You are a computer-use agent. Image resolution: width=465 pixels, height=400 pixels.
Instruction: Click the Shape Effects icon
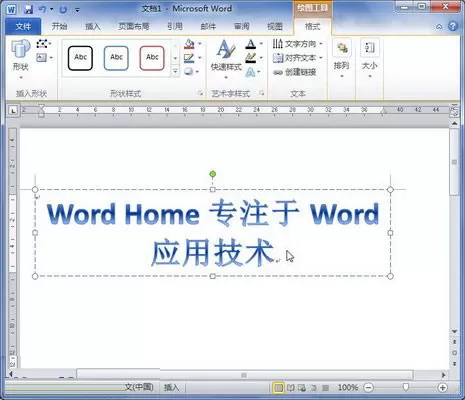point(189,72)
